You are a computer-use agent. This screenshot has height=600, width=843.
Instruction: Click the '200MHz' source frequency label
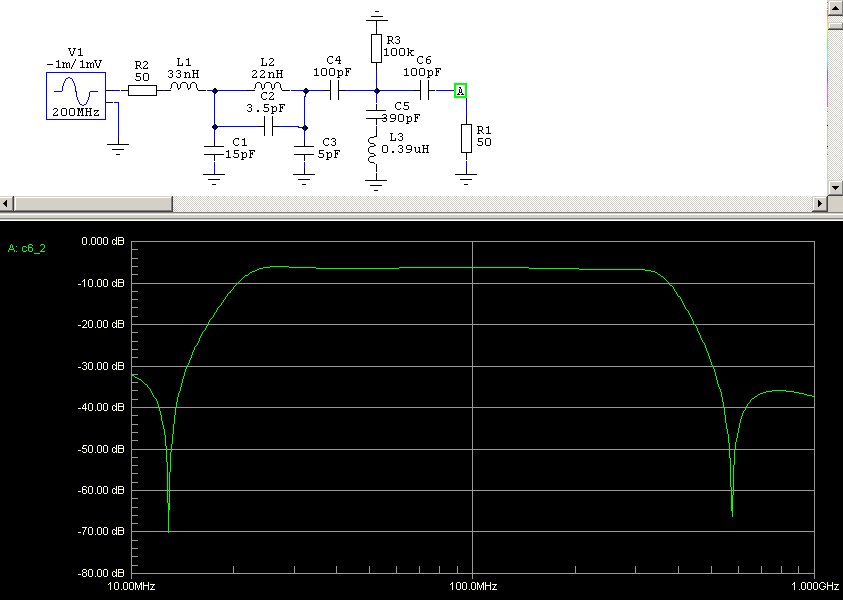(x=76, y=113)
